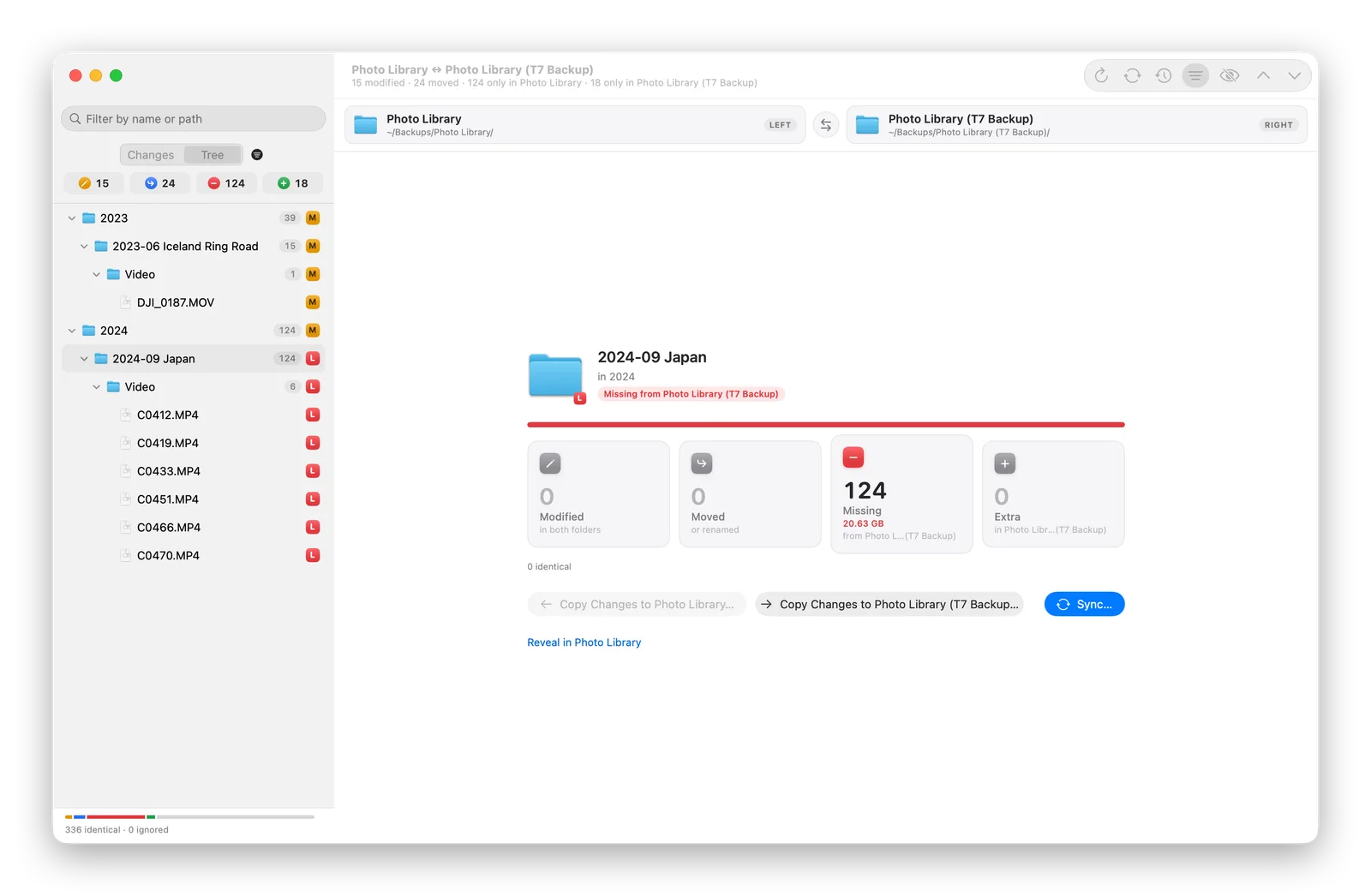
Task: Click the highlighted three-lines filter toolbar icon
Action: [1195, 76]
